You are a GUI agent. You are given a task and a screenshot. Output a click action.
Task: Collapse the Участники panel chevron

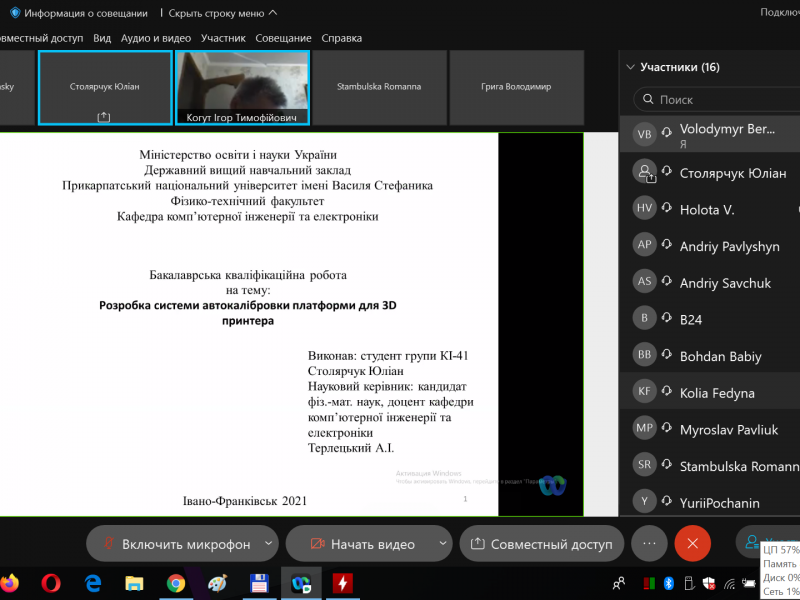click(x=630, y=67)
